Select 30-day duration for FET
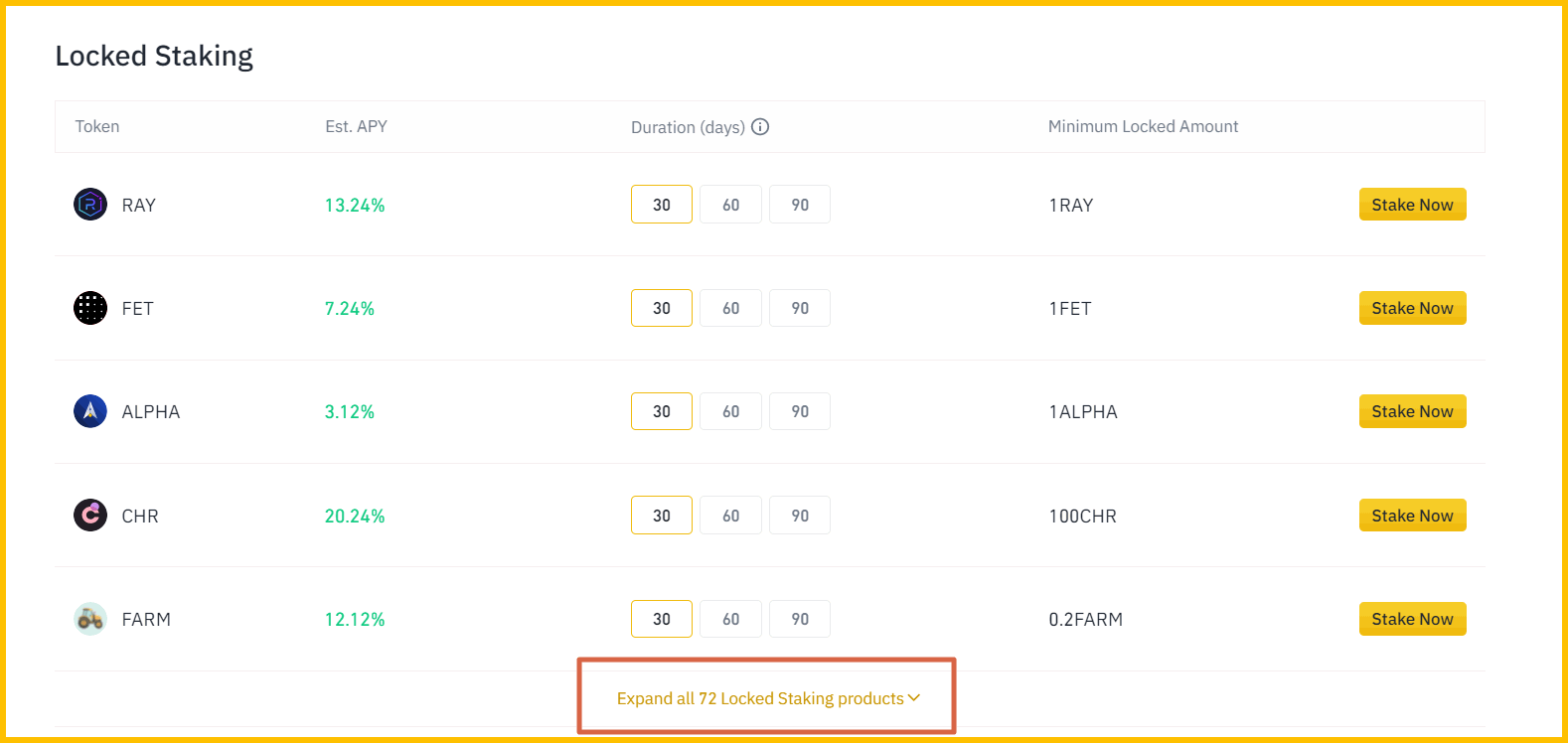Image resolution: width=1568 pixels, height=743 pixels. (x=661, y=308)
